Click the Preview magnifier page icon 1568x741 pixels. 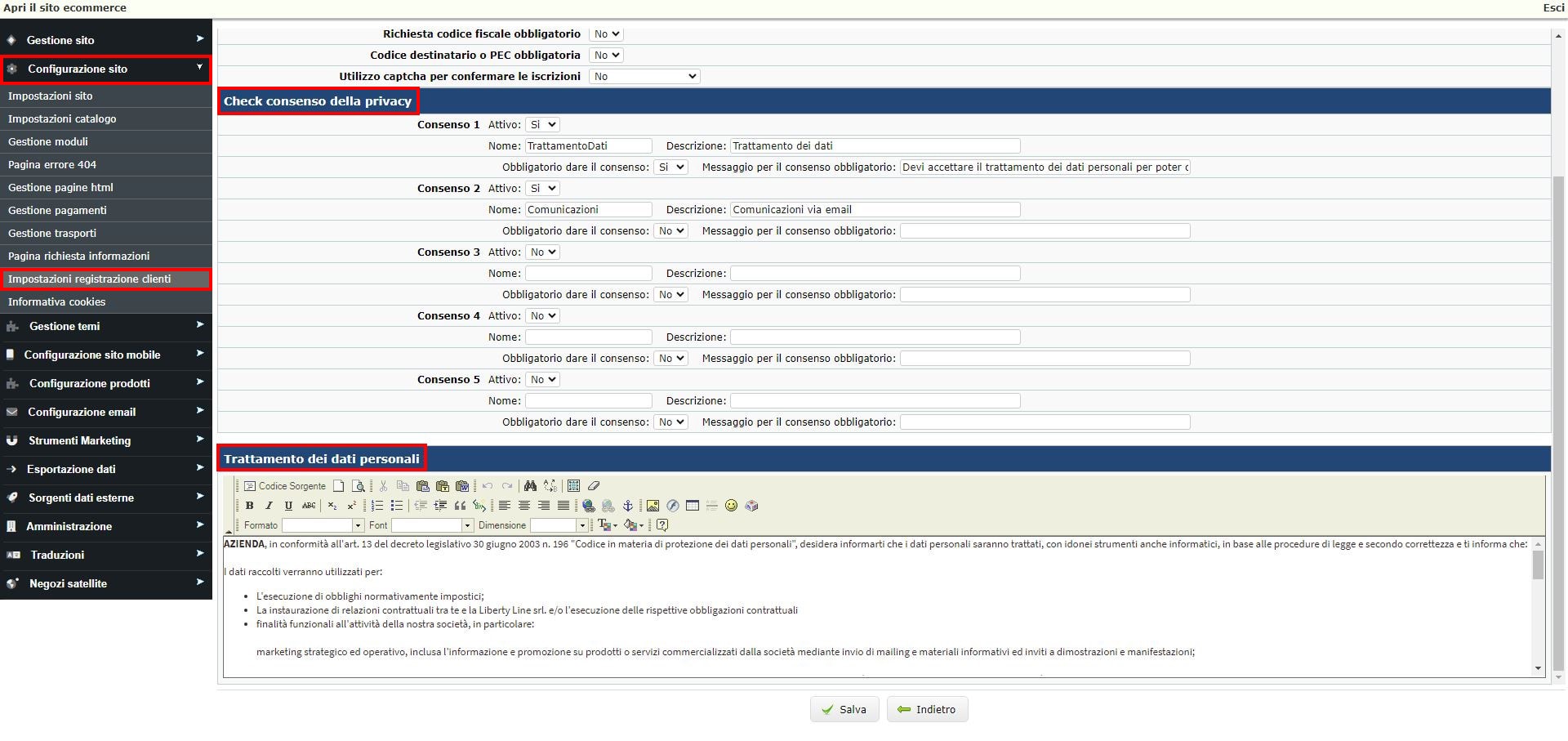tap(358, 486)
